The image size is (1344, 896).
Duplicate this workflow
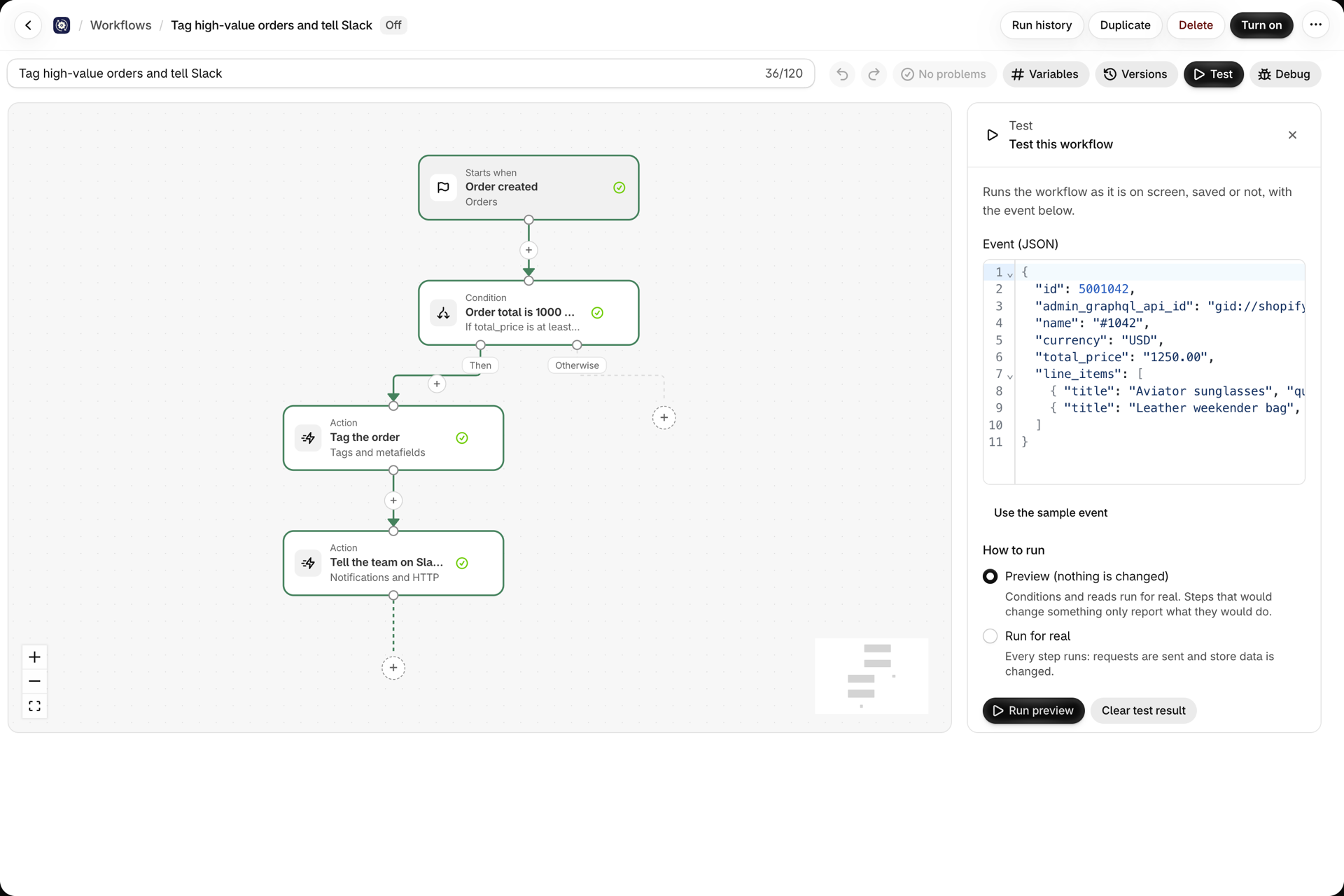pyautogui.click(x=1125, y=25)
